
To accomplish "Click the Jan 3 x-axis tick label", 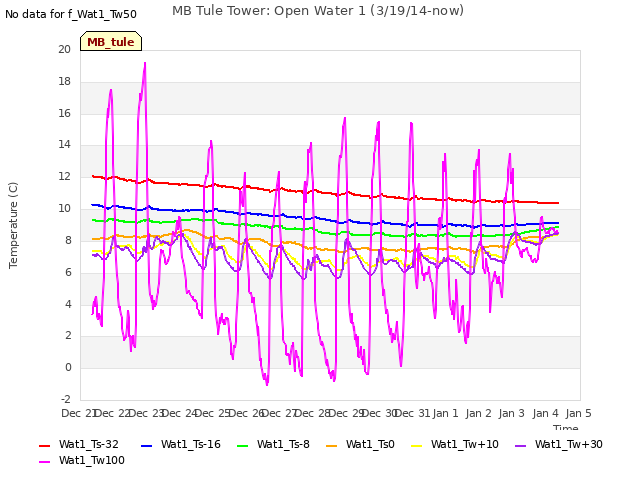I will pyautogui.click(x=512, y=413).
